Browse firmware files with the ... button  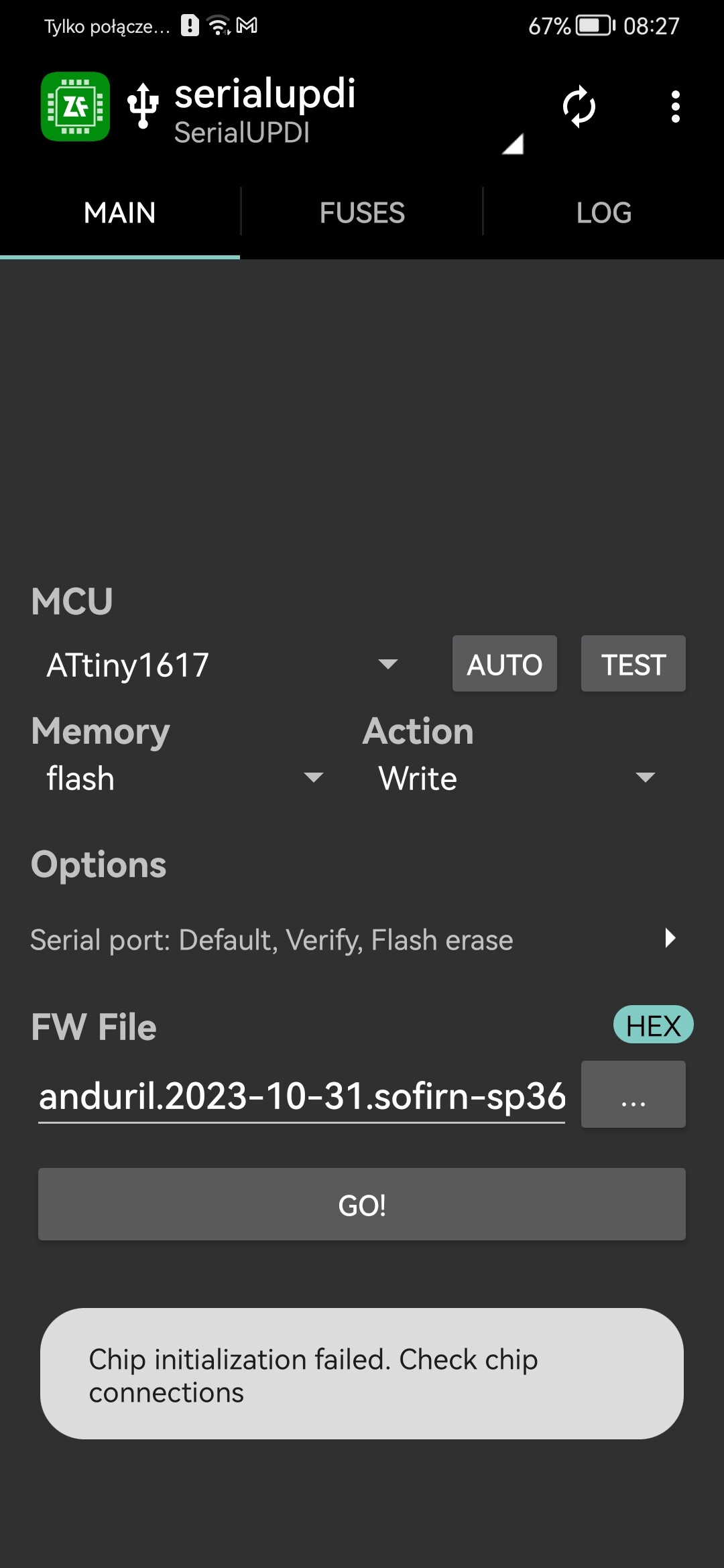coord(632,1095)
